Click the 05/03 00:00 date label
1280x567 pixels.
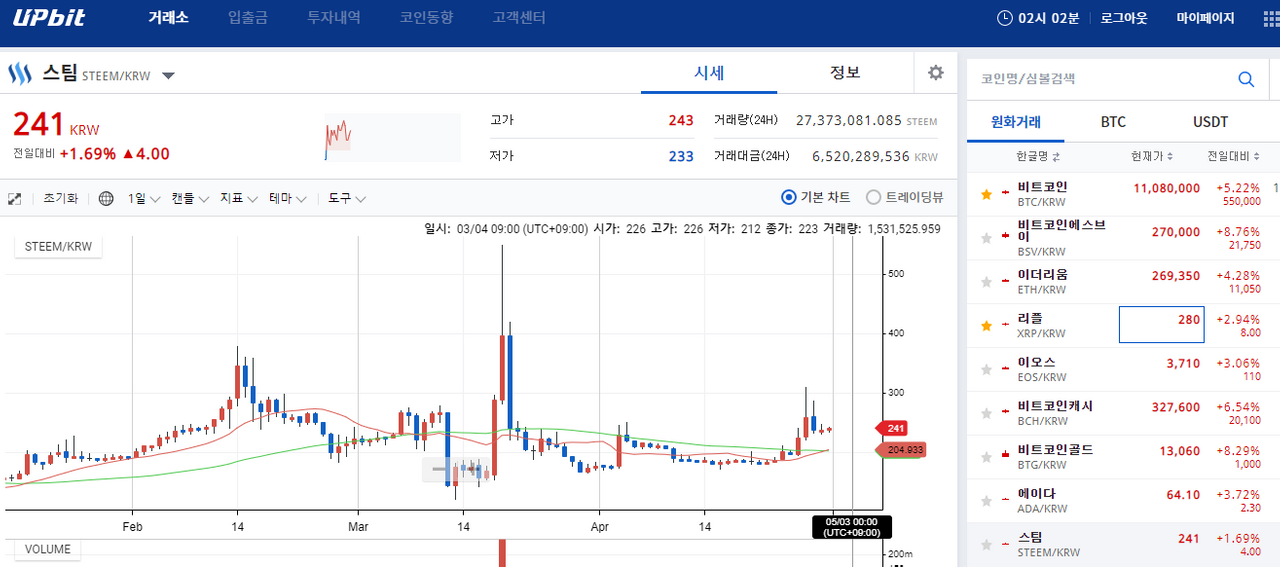(851, 526)
